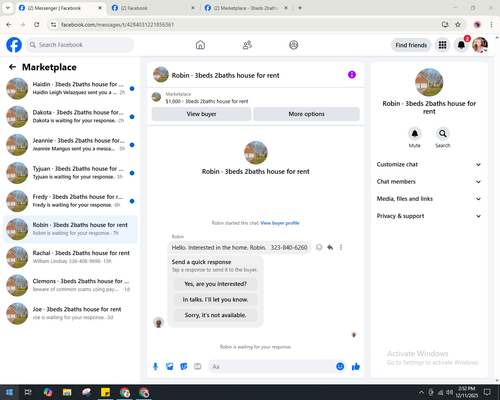This screenshot has height=400, width=500.
Task: Open a new browser tab
Action: [300, 8]
